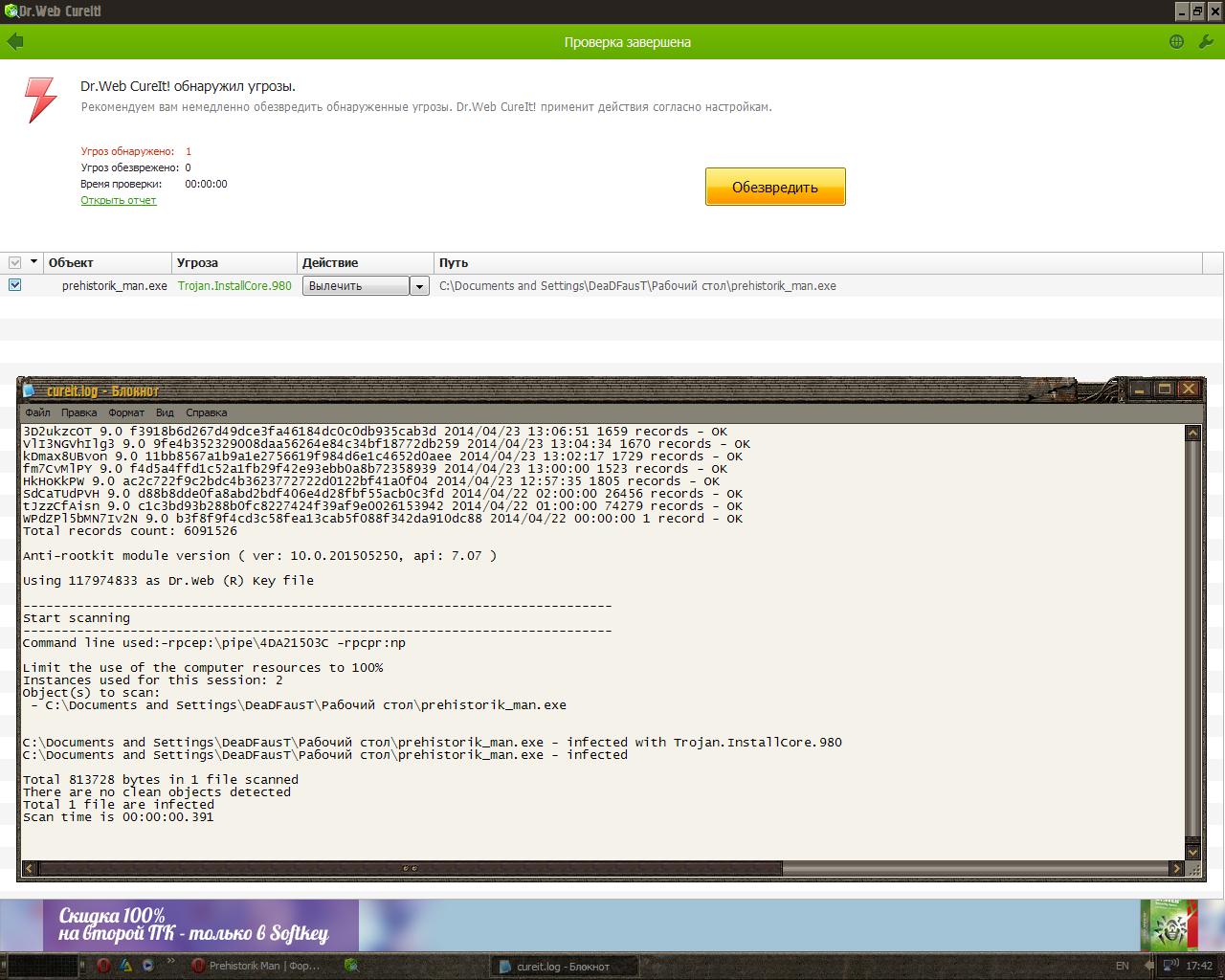
Task: Click the 'Using 117974833 as Dr.Web (R) Key file' line
Action: pos(168,580)
